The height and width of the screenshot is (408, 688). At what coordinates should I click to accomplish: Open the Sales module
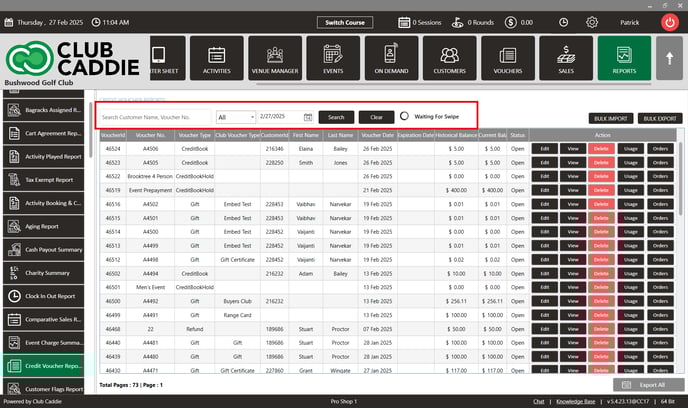point(566,58)
